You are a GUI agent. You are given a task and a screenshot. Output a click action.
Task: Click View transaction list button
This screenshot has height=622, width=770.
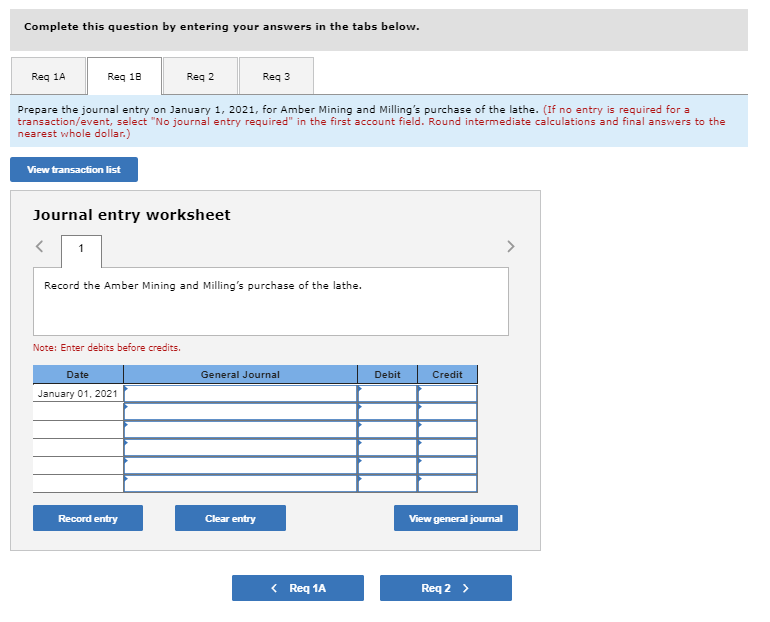[x=74, y=169]
